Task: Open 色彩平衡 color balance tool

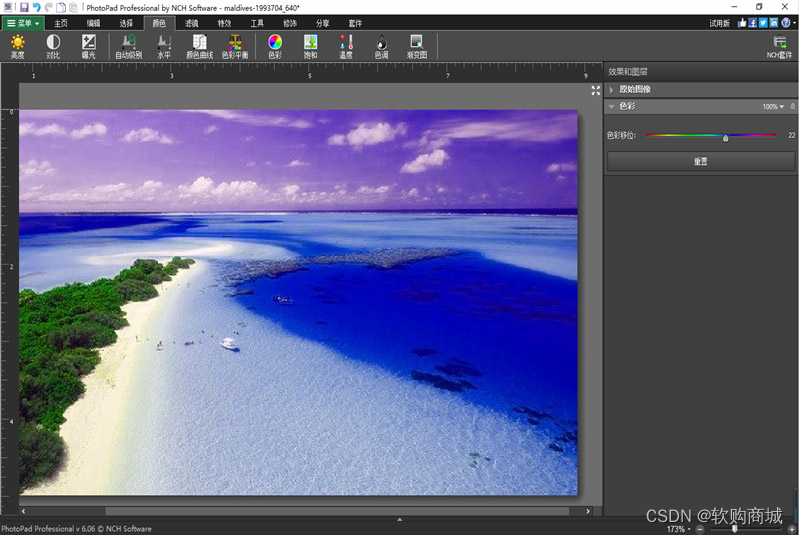Action: pyautogui.click(x=235, y=46)
